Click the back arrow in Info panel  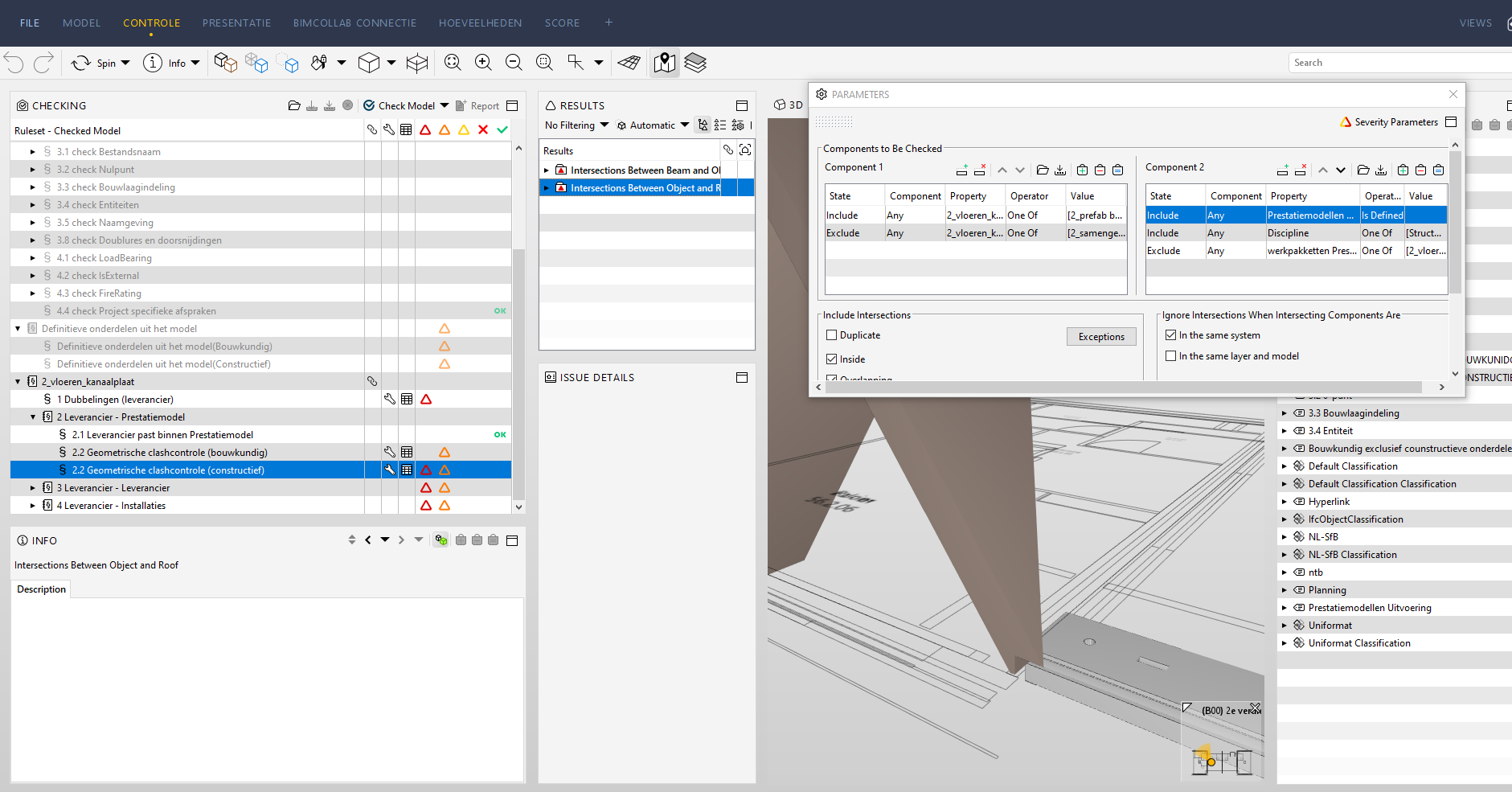368,540
